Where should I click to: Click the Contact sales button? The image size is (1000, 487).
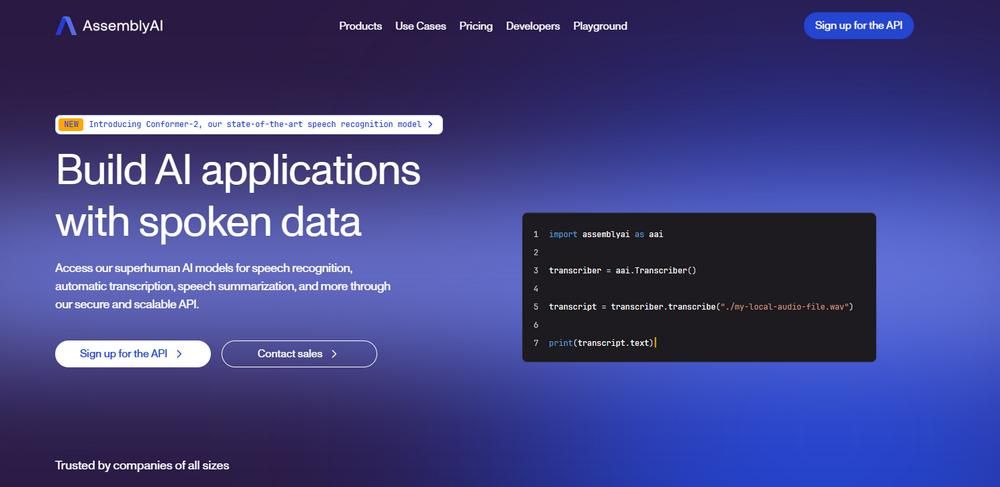(299, 354)
